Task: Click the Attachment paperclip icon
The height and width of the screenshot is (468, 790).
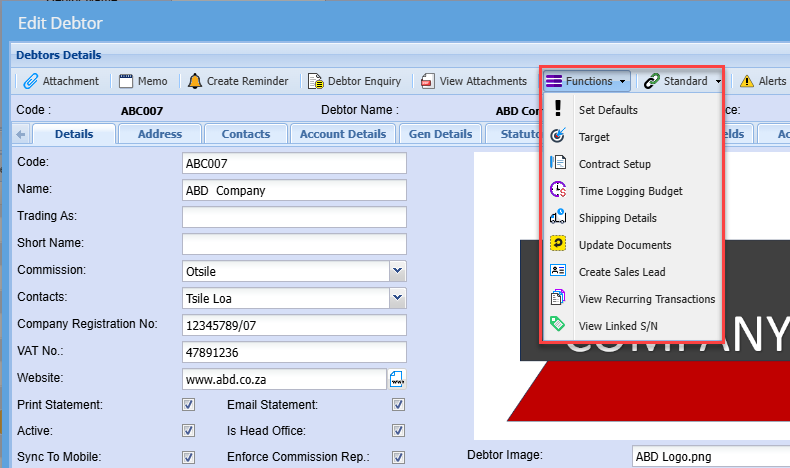Action: (x=31, y=81)
